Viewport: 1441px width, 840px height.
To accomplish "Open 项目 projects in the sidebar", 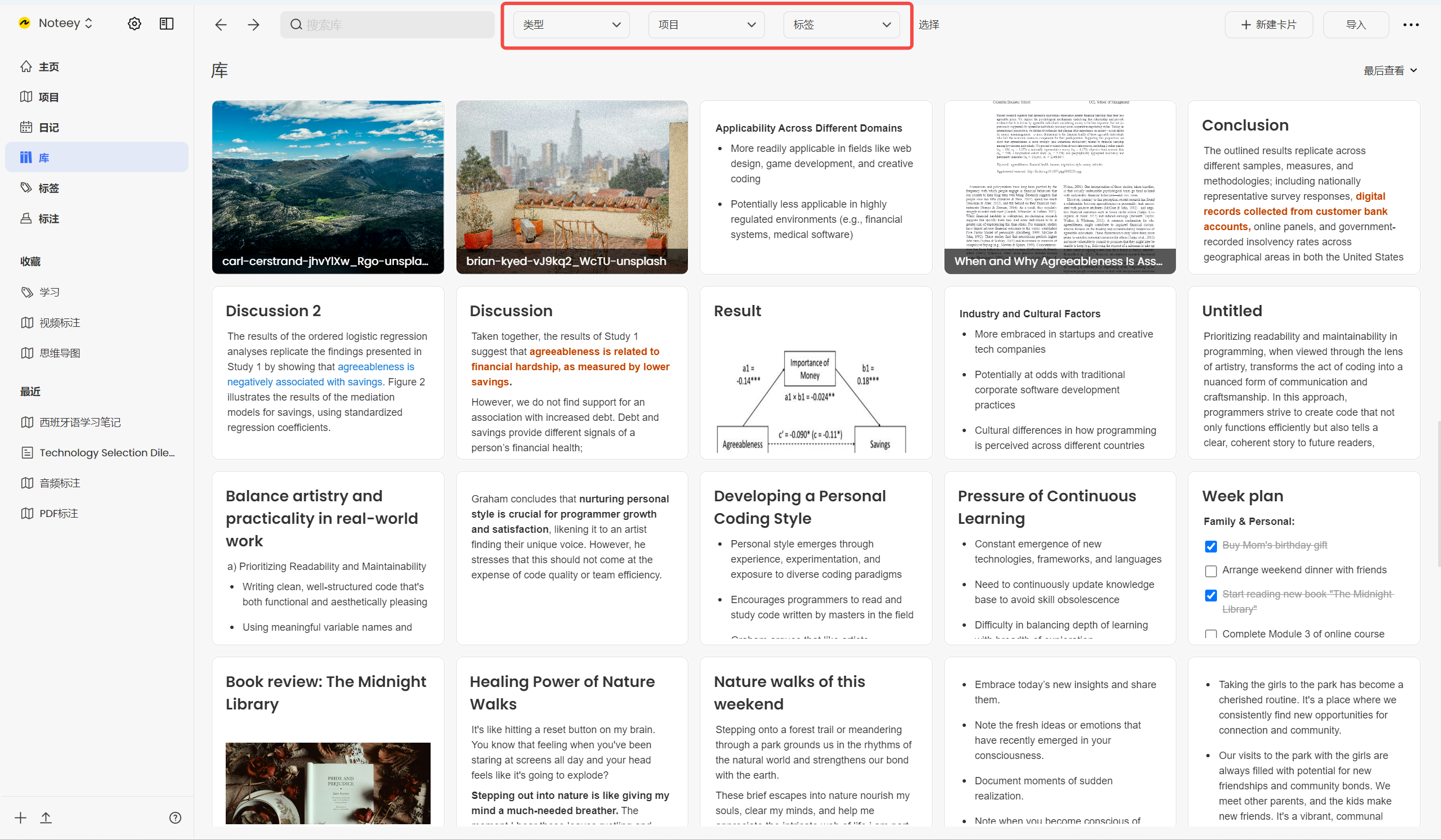I will tap(97, 97).
